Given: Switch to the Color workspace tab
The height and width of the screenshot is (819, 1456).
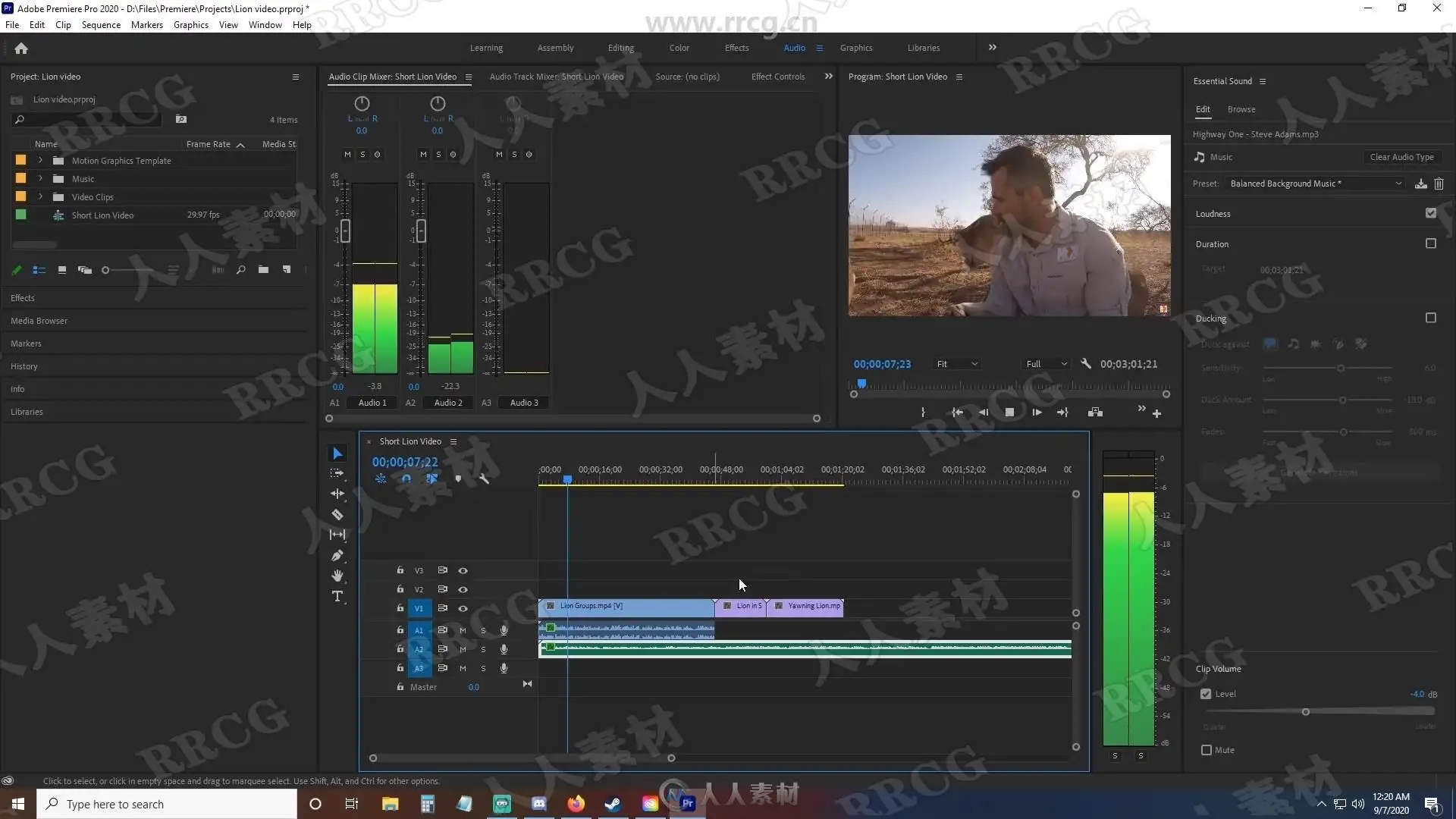Looking at the screenshot, I should pyautogui.click(x=679, y=48).
